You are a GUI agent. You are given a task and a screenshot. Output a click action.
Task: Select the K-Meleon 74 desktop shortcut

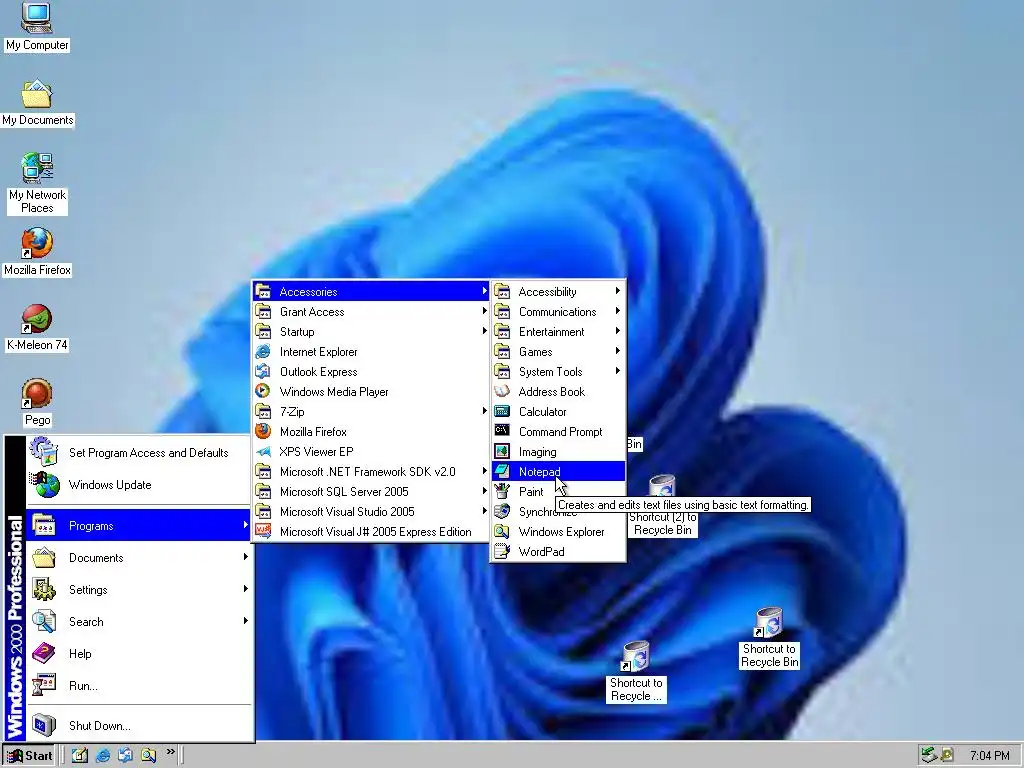click(37, 327)
